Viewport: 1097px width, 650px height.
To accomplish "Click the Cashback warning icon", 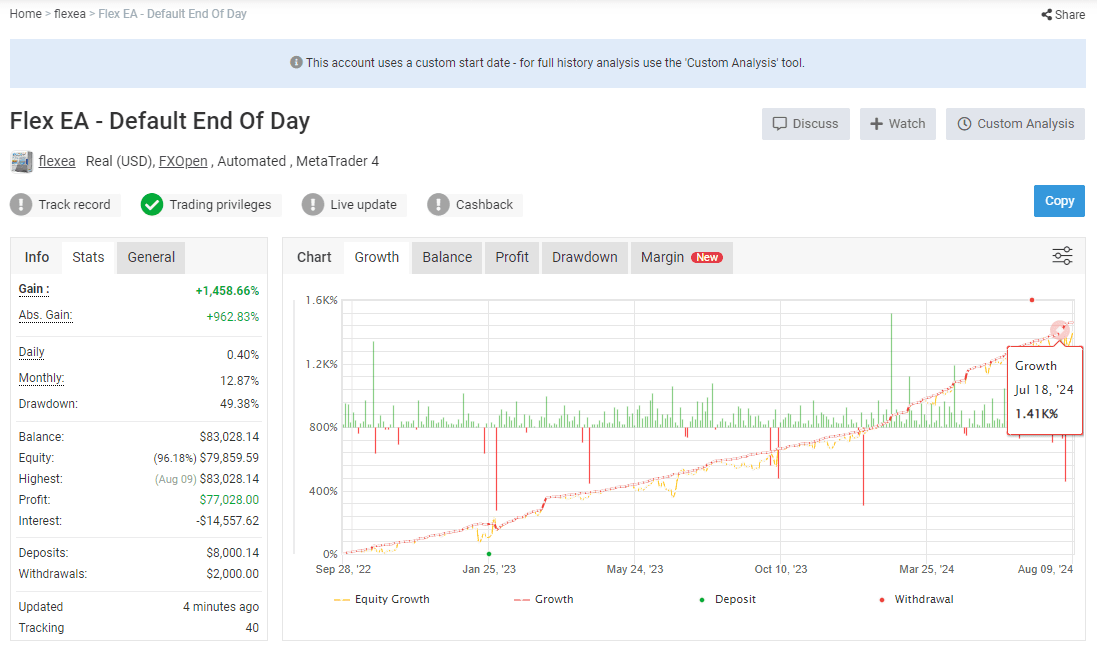I will [438, 205].
